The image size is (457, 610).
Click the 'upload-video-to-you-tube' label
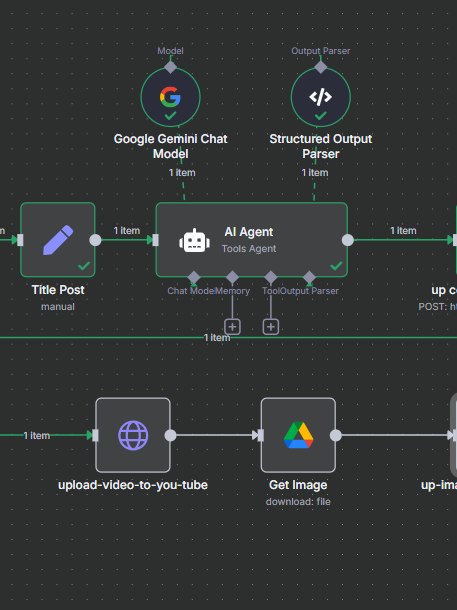(x=133, y=485)
